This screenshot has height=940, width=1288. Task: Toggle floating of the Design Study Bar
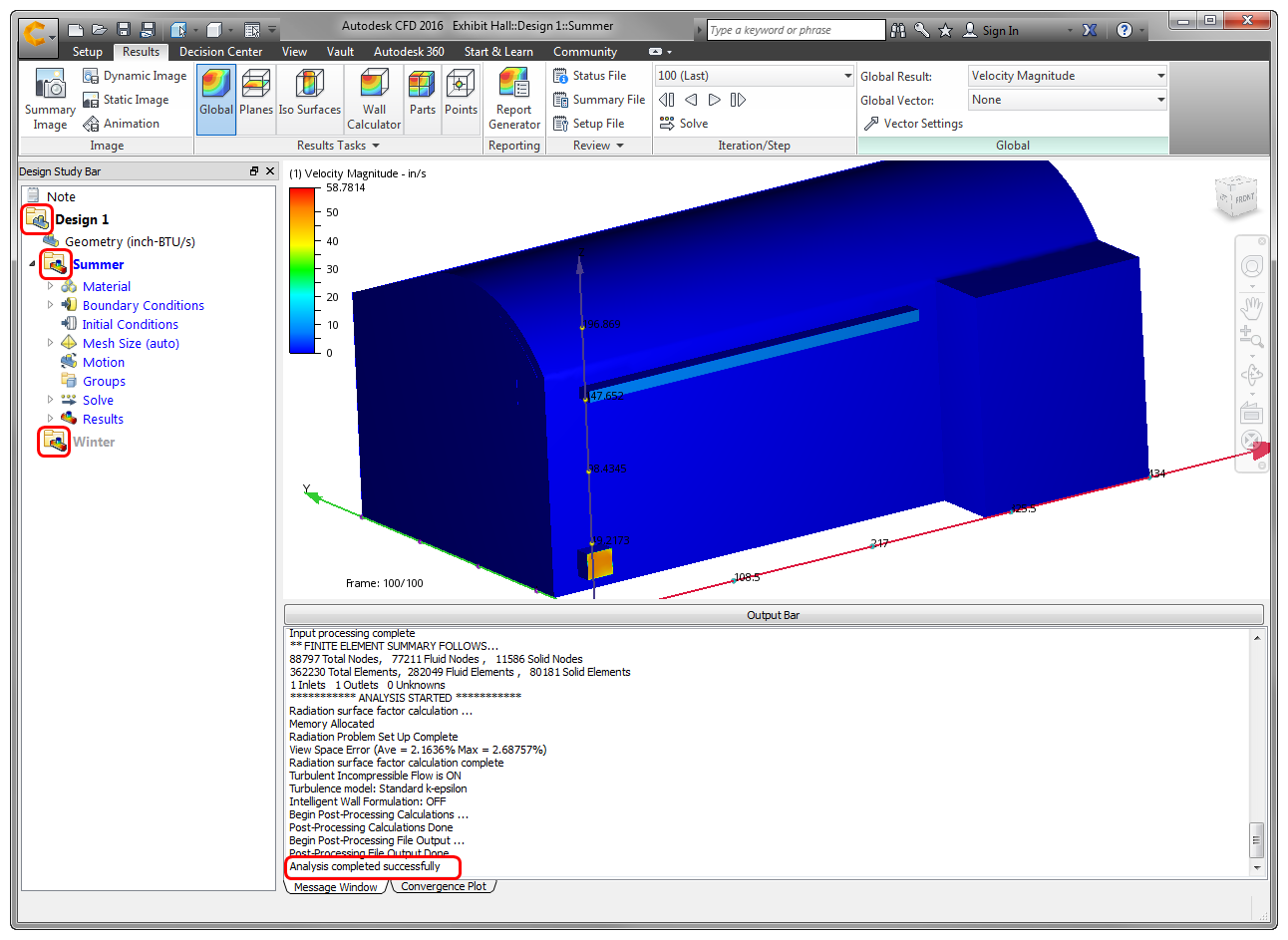pyautogui.click(x=254, y=171)
